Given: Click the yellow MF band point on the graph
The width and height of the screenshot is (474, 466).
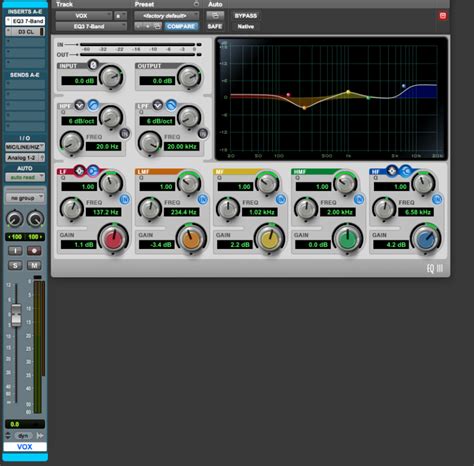Looking at the screenshot, I should [348, 91].
